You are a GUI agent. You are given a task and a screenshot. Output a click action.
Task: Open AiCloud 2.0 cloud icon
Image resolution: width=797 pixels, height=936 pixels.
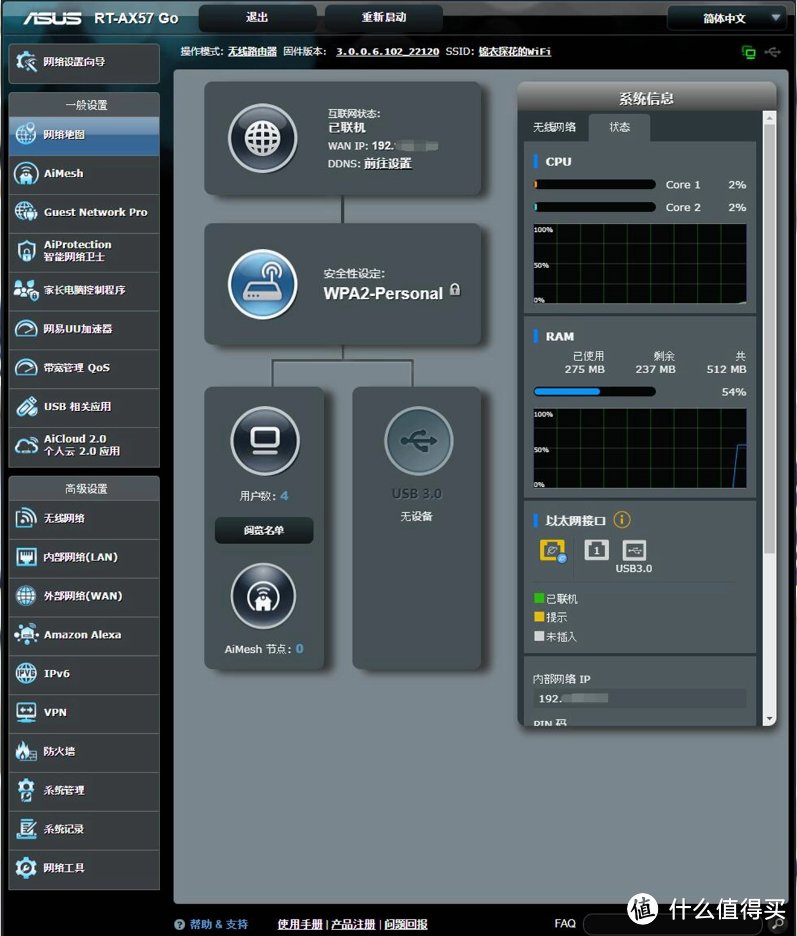pos(26,445)
